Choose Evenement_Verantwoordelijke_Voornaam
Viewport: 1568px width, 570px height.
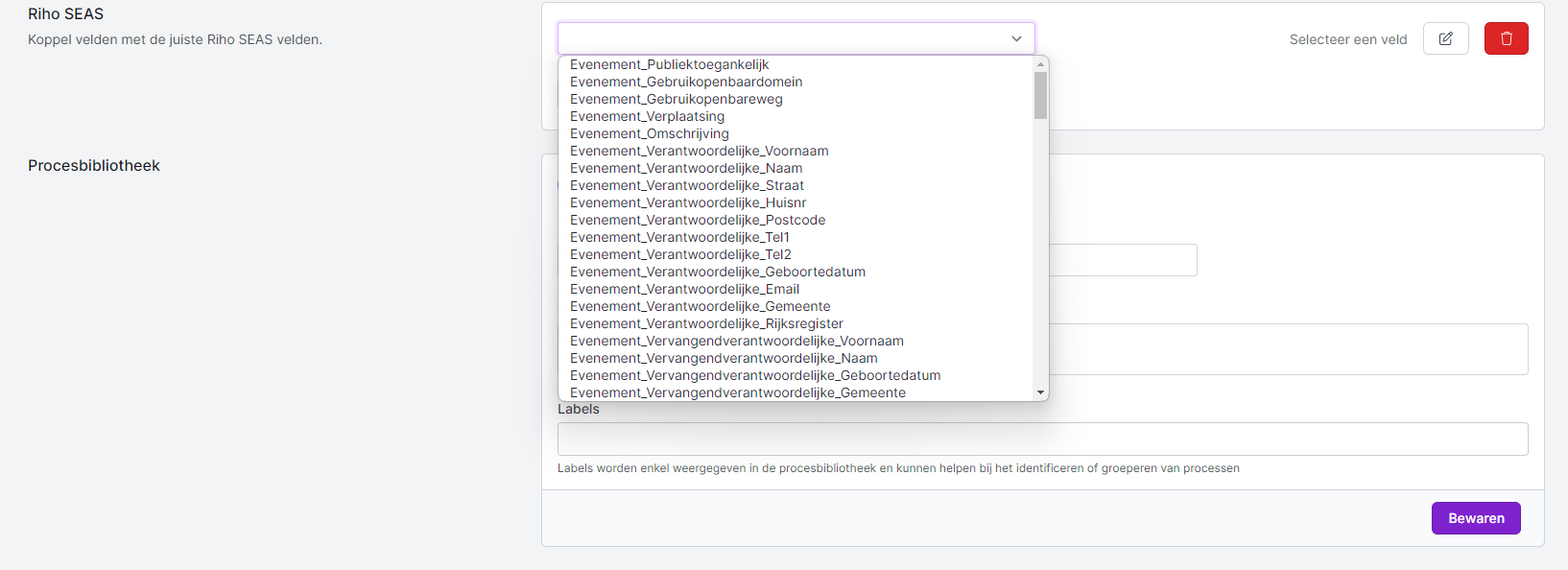pyautogui.click(x=699, y=151)
